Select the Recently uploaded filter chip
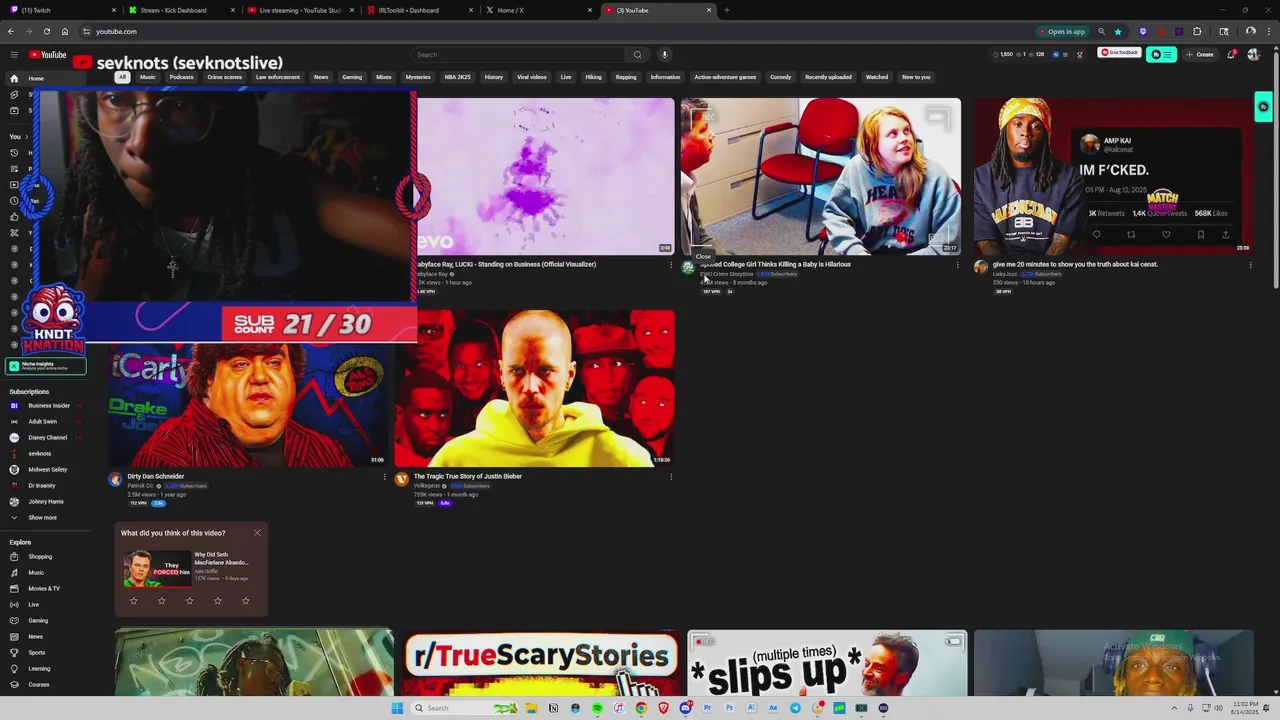 click(828, 77)
